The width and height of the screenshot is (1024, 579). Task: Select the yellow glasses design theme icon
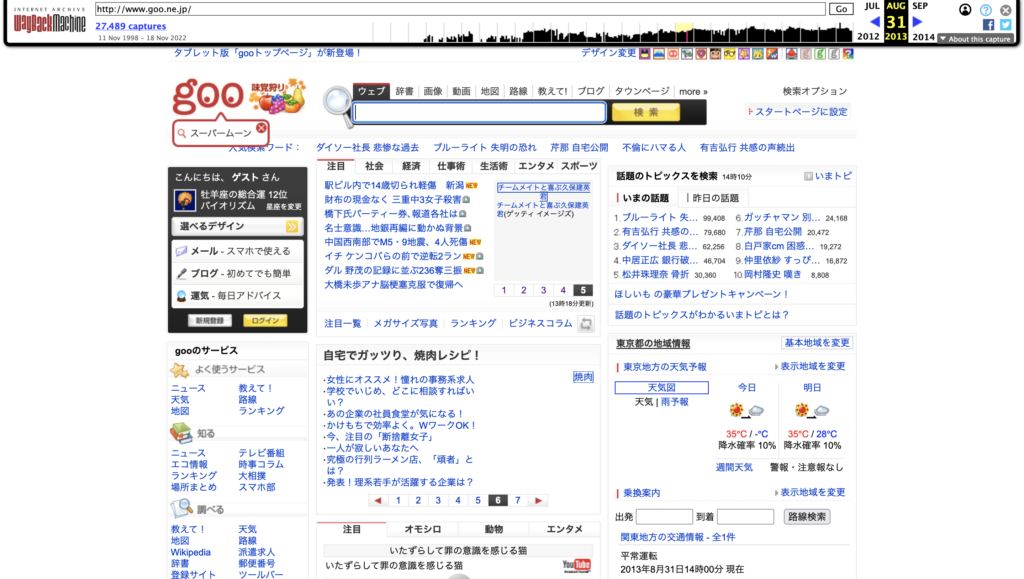[729, 54]
